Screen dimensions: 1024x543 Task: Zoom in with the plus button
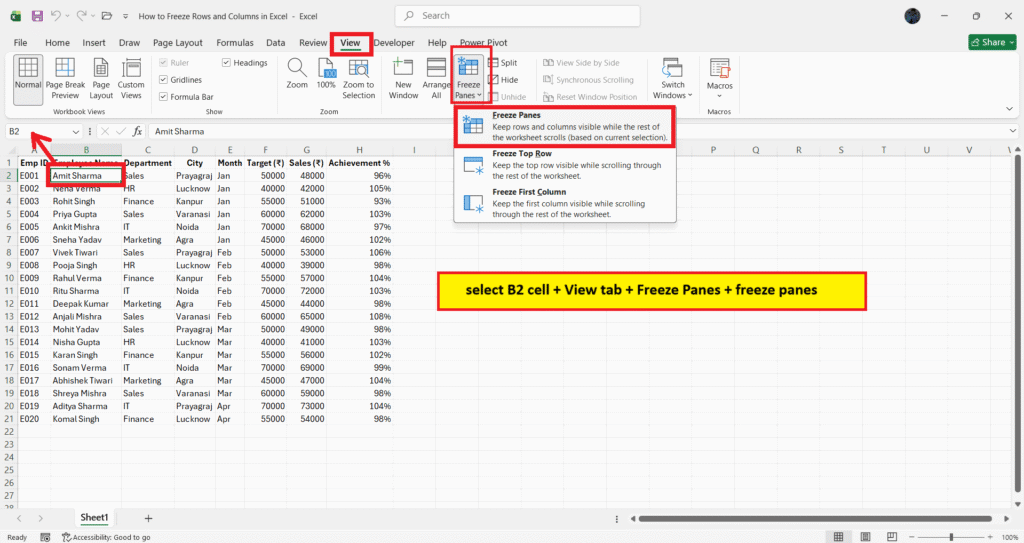click(991, 537)
